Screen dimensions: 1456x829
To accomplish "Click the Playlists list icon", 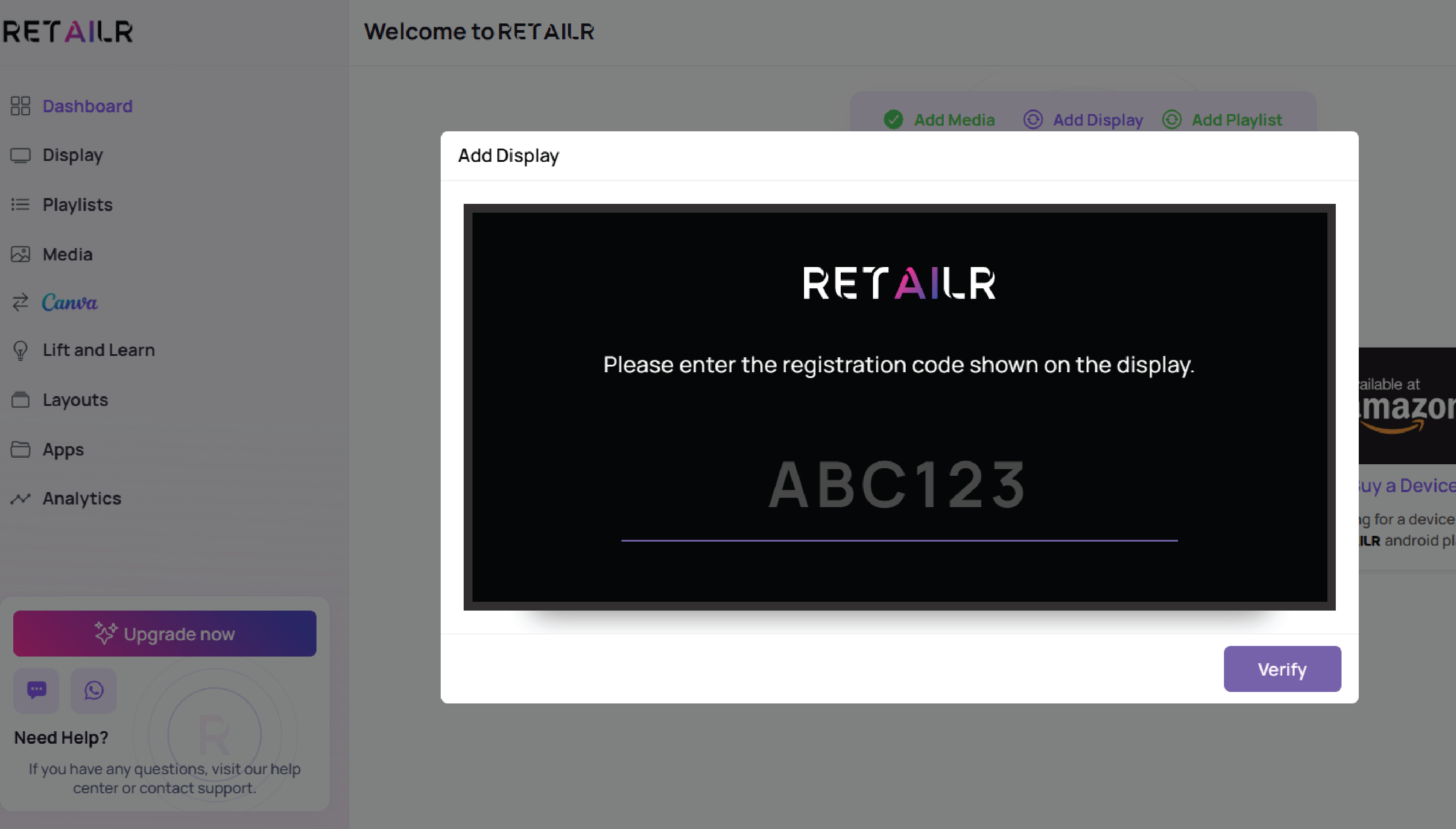I will pyautogui.click(x=20, y=204).
